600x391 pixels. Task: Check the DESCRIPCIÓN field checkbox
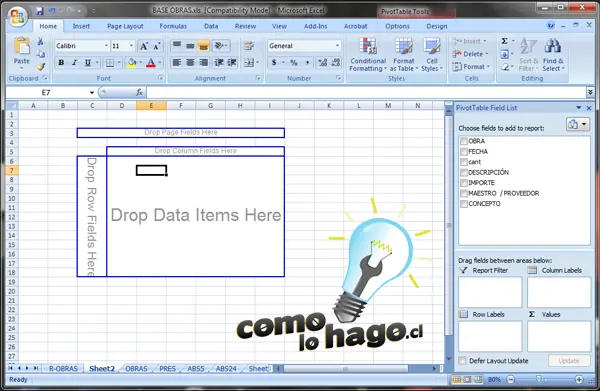pyautogui.click(x=464, y=172)
